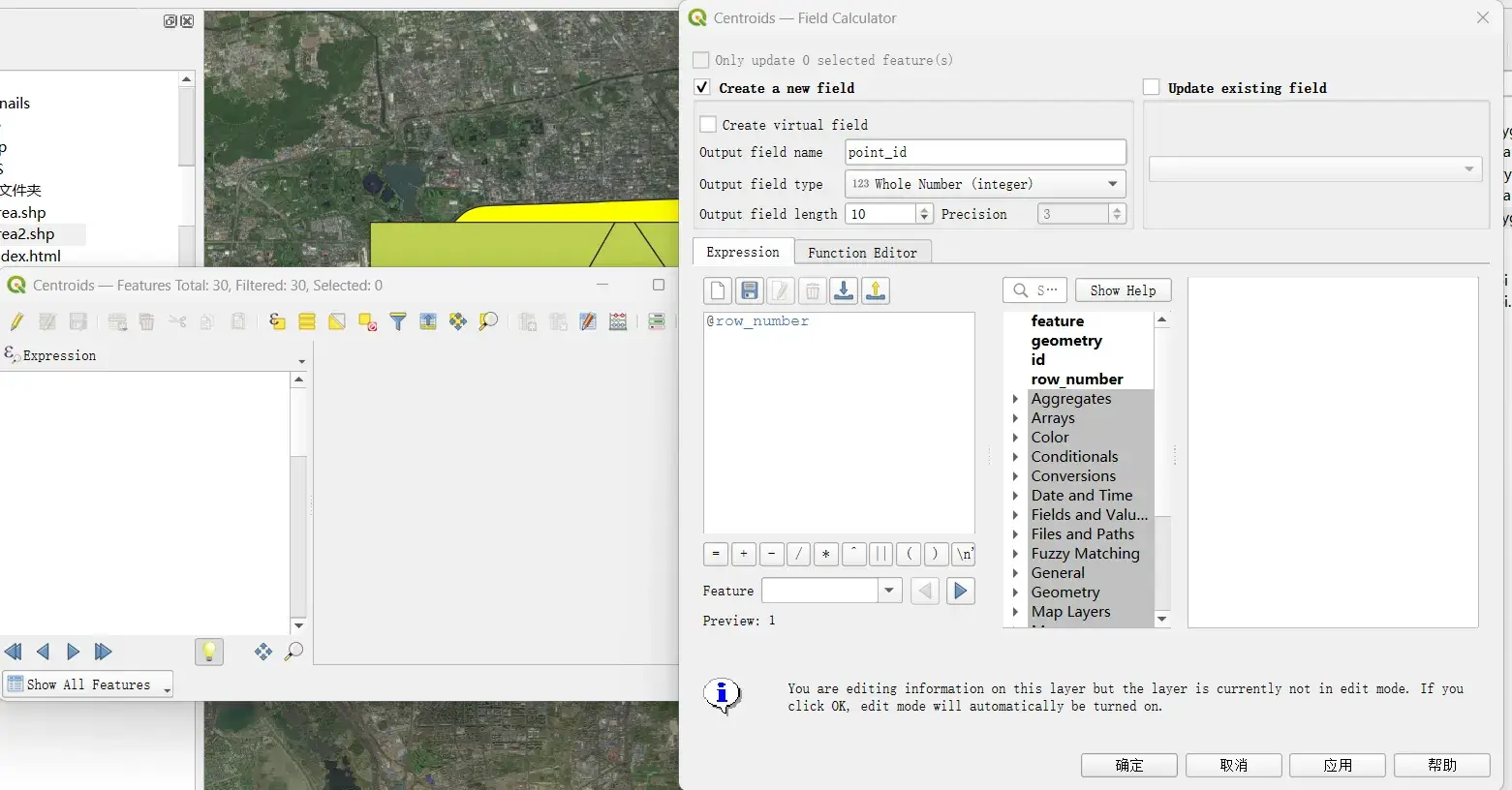Click the Filter funnel icon in table toolbar

[x=398, y=321]
